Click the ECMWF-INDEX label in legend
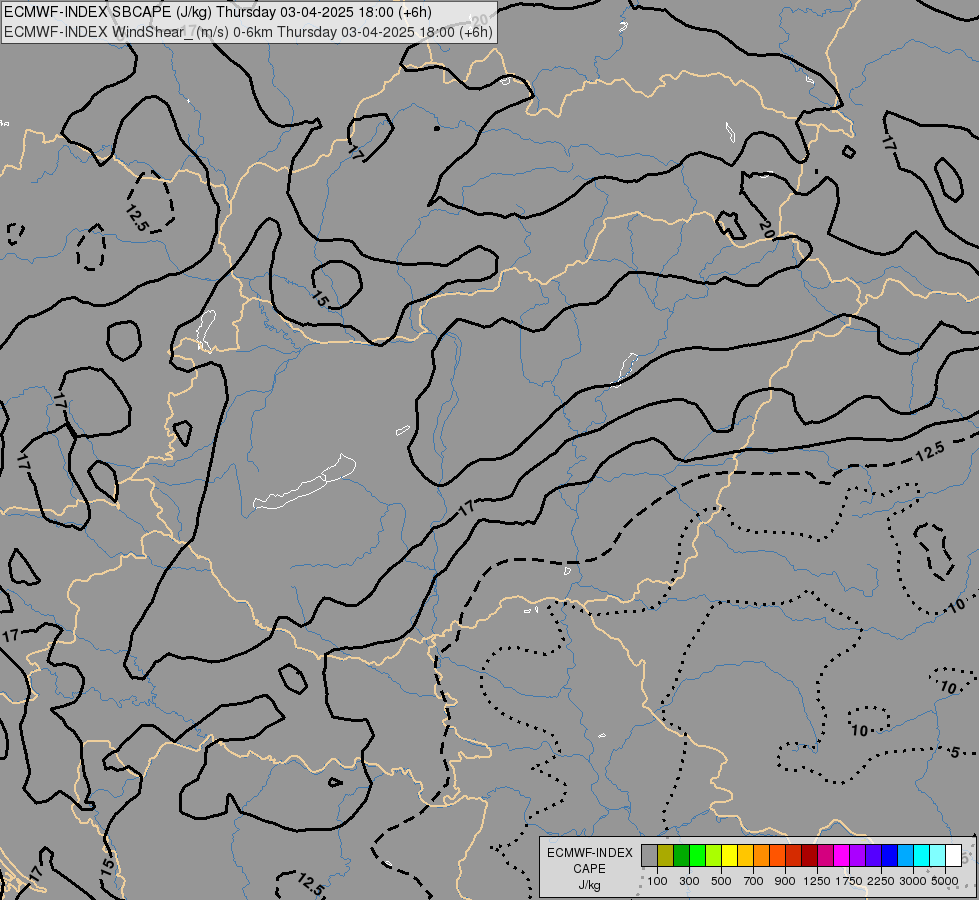Viewport: 979px width, 900px height. coord(589,853)
